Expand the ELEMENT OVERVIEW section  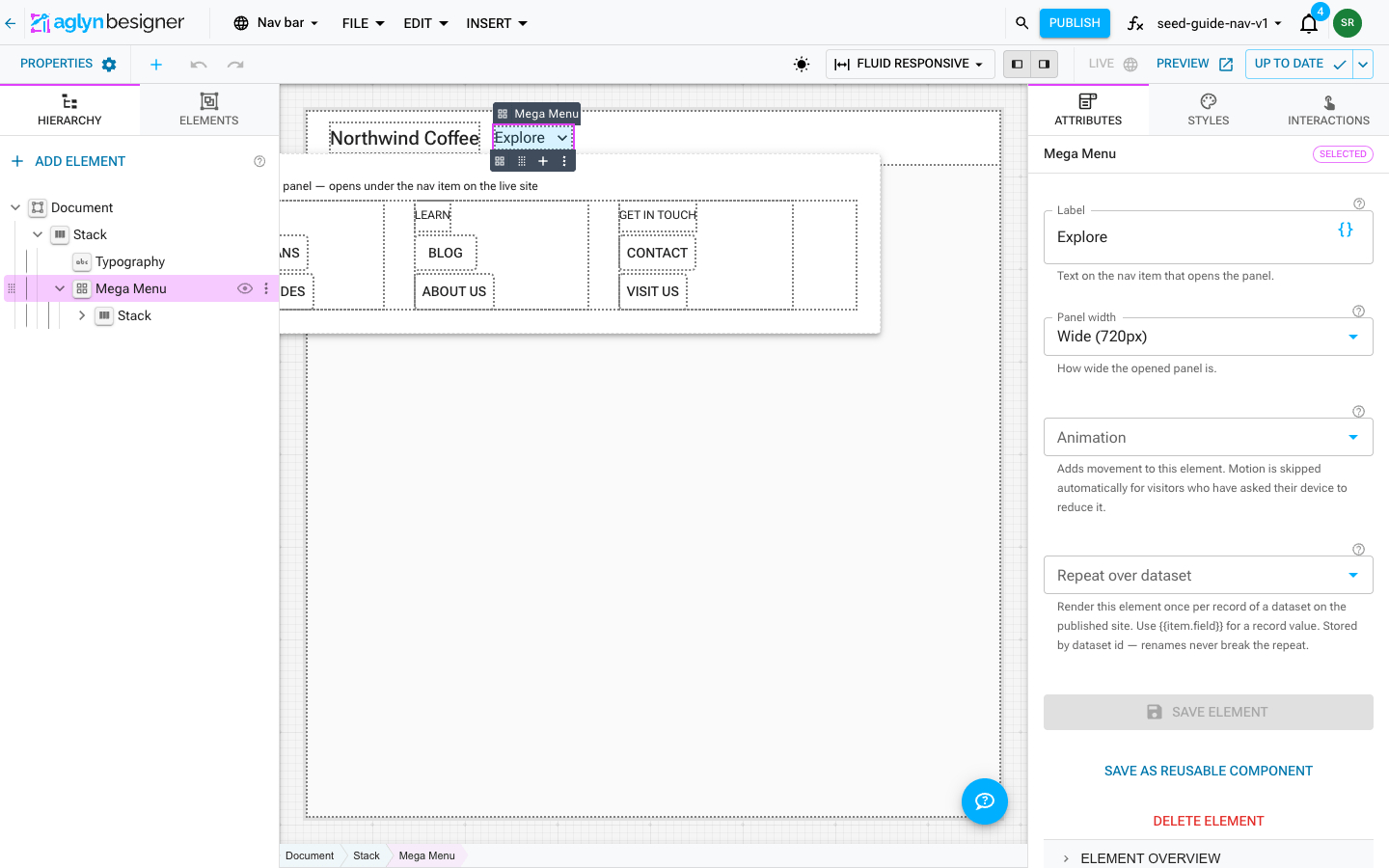(x=1208, y=857)
